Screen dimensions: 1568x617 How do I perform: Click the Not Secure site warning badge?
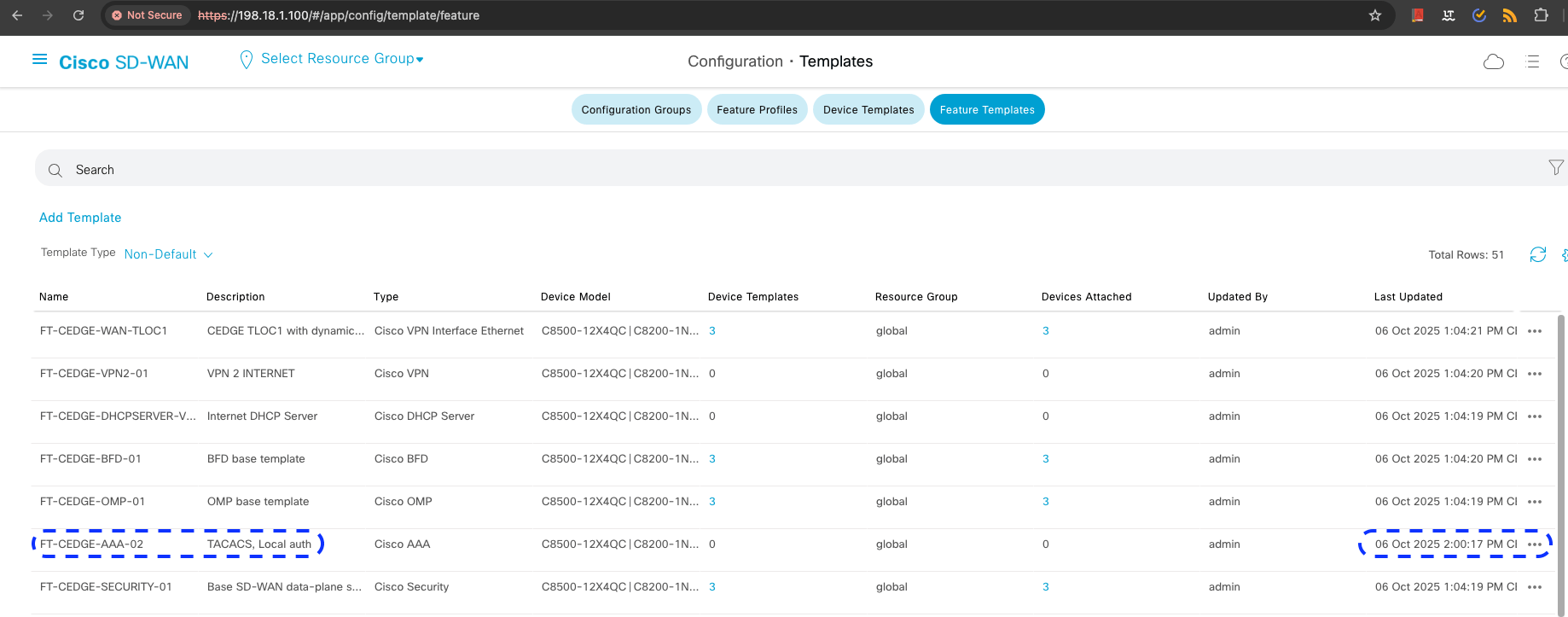point(147,15)
